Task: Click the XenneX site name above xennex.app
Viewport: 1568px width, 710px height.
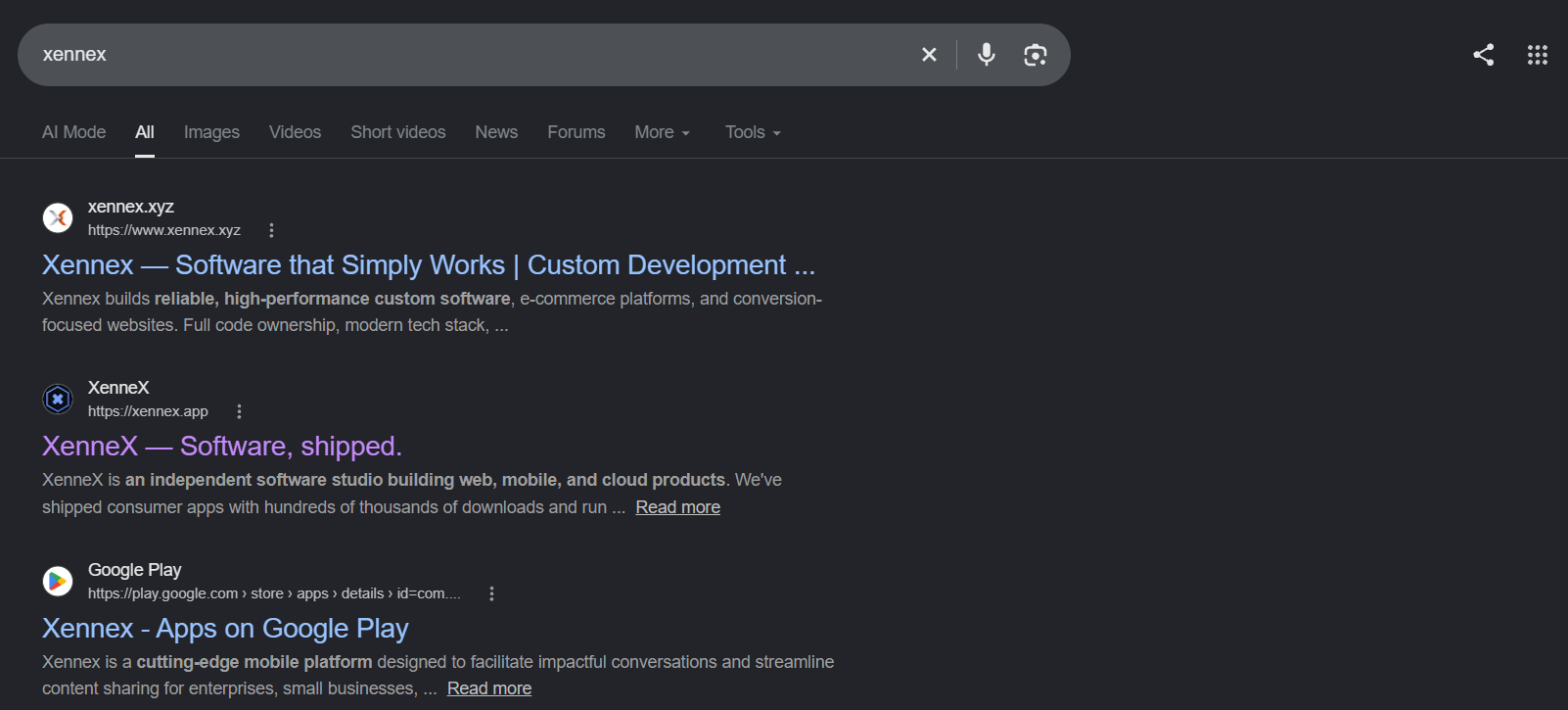Action: pos(118,388)
